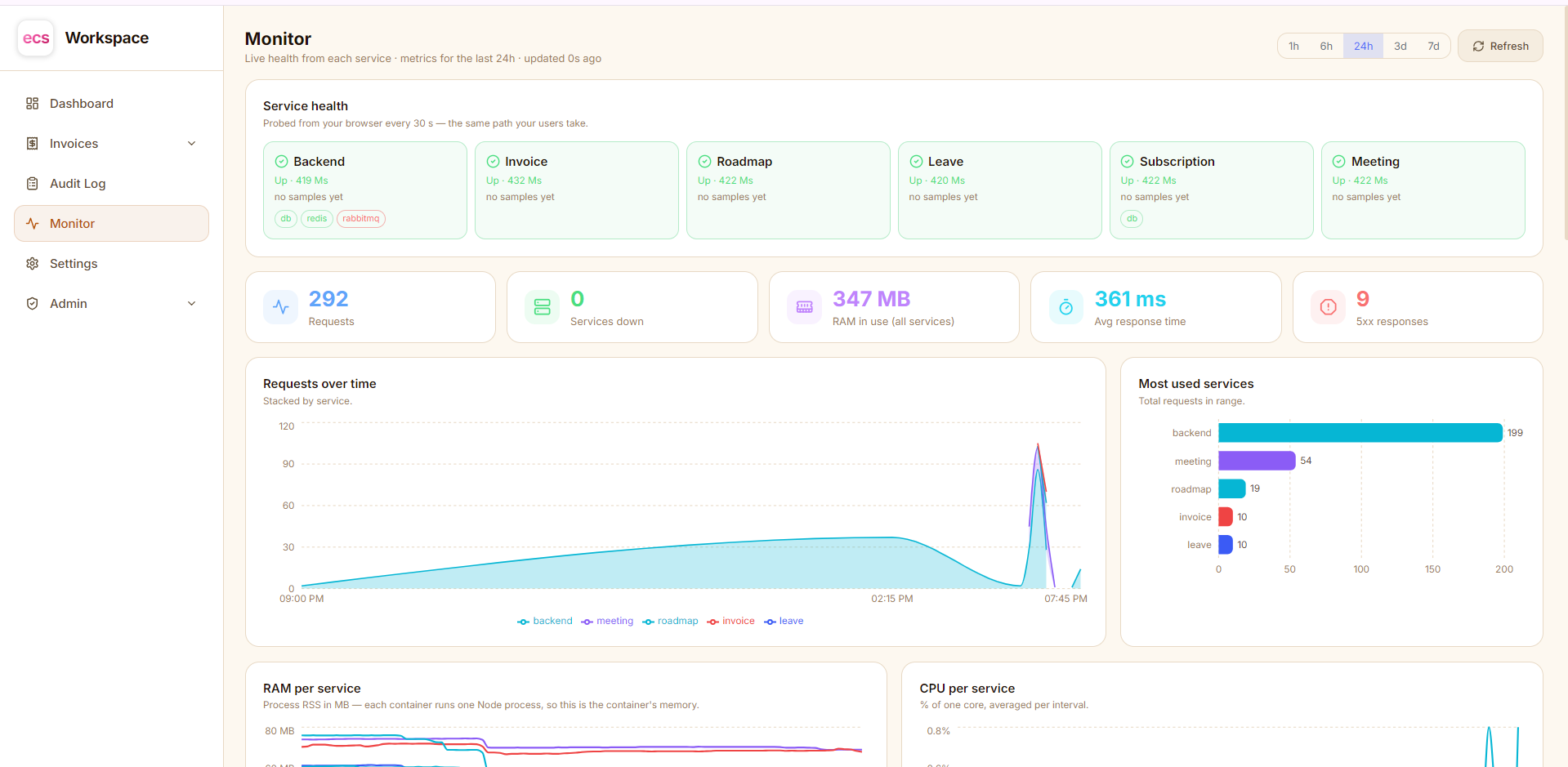Click the Subscription status check icon
The height and width of the screenshot is (767, 1568).
[1128, 162]
